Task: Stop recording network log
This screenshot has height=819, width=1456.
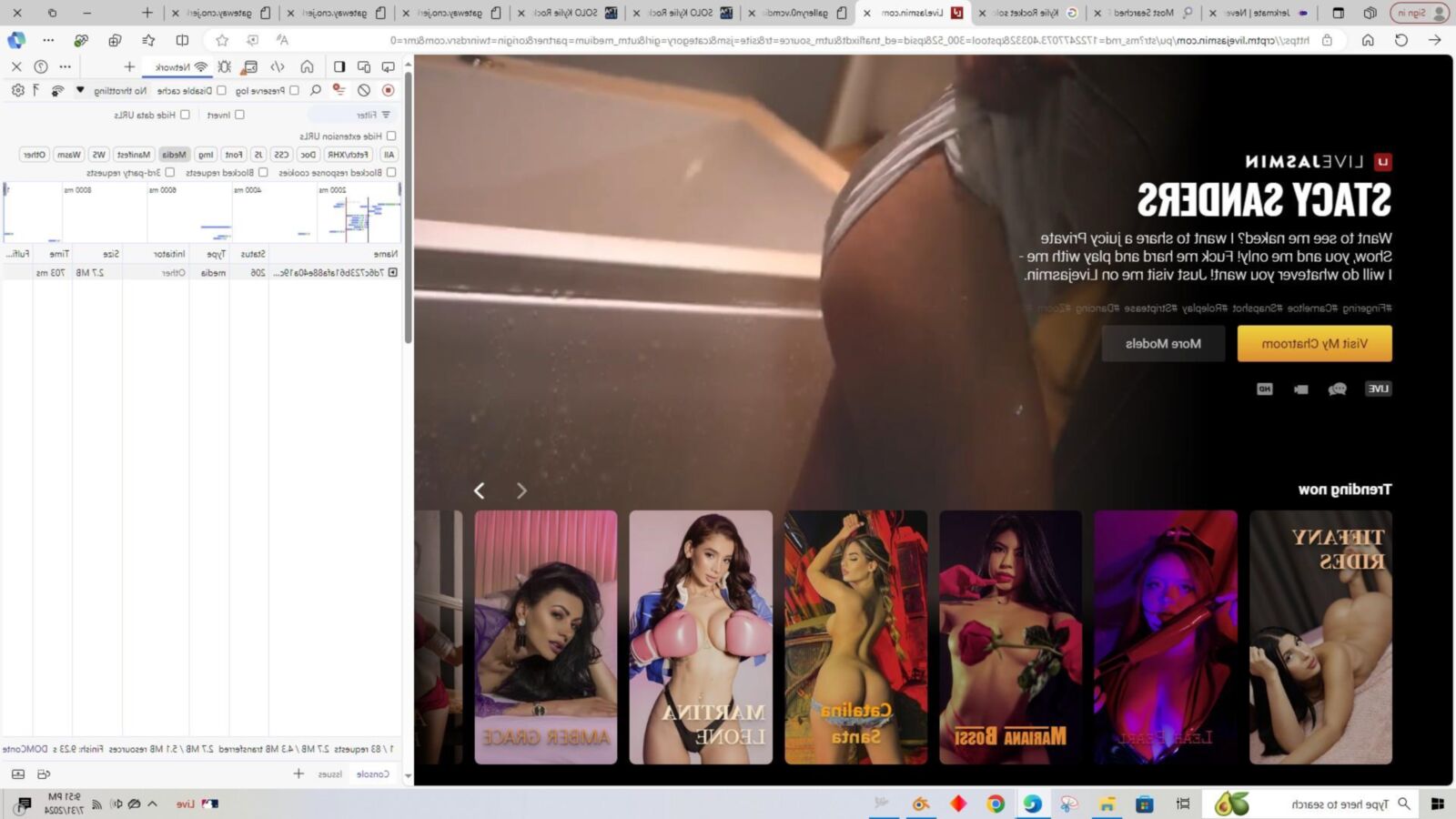Action: (389, 90)
